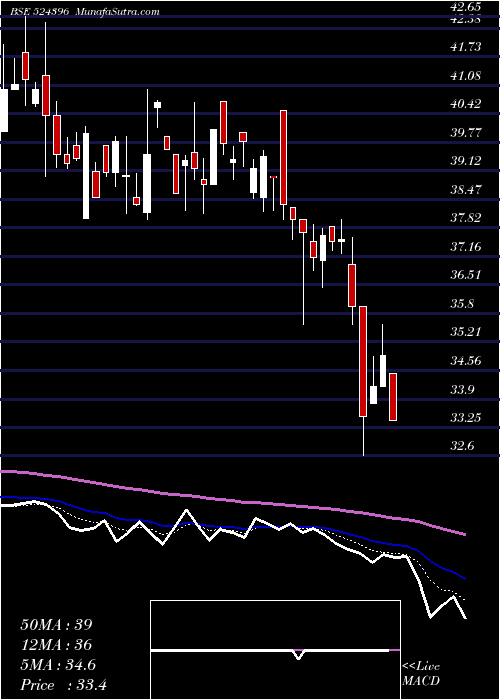Click the 37.16 price axis label

point(465,246)
